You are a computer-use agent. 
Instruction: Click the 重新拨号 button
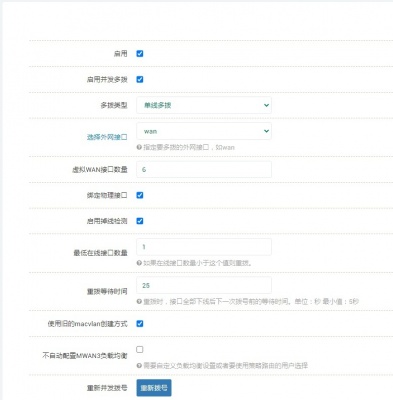(154, 388)
